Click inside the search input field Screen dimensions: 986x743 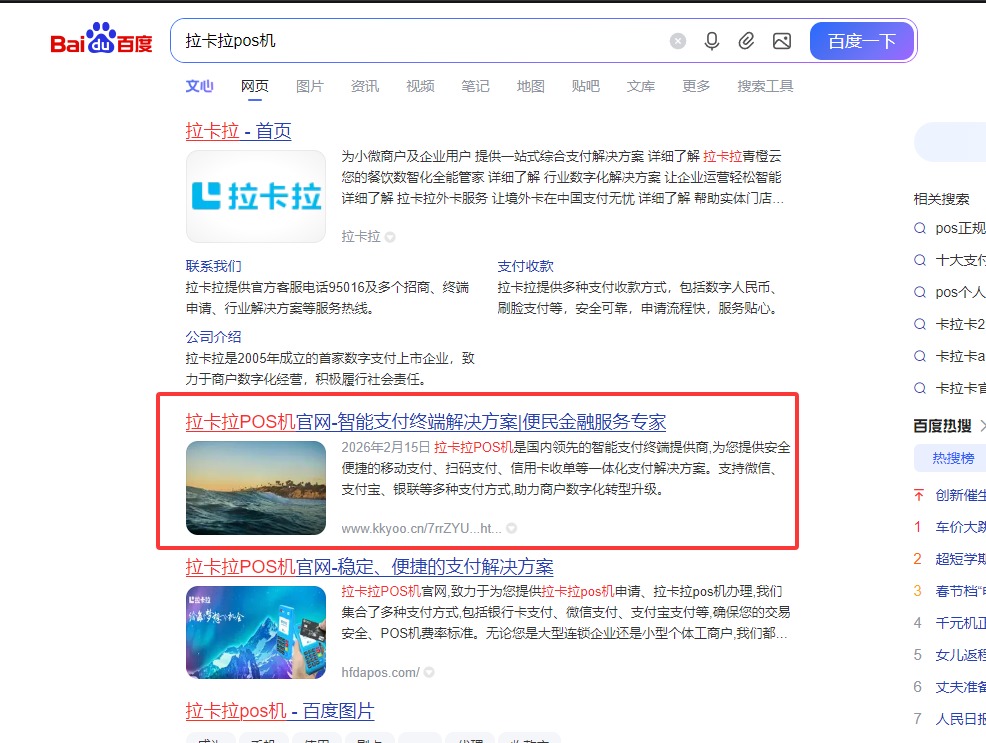[450, 40]
